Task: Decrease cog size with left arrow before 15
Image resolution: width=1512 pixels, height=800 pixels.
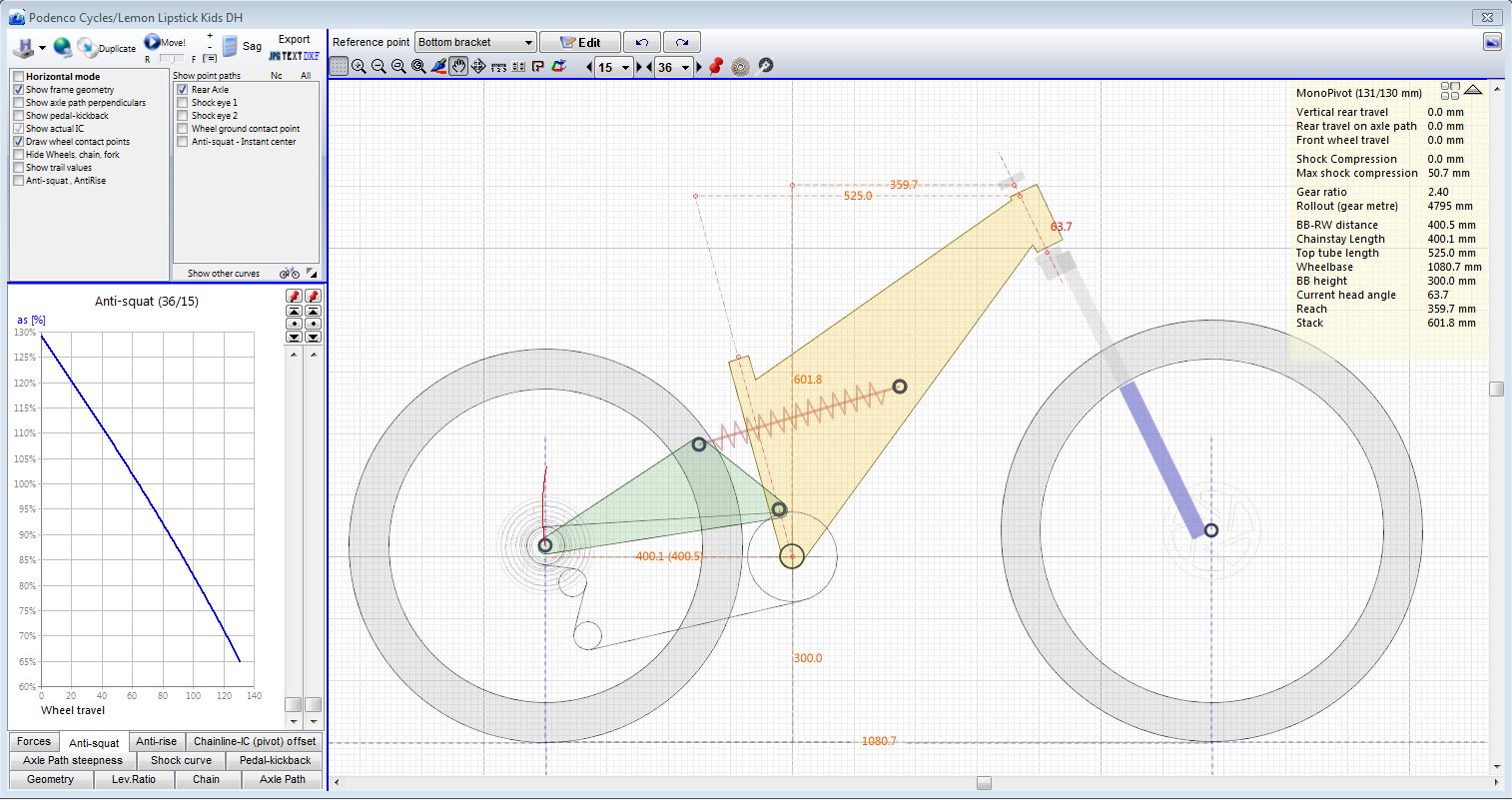Action: tap(589, 68)
